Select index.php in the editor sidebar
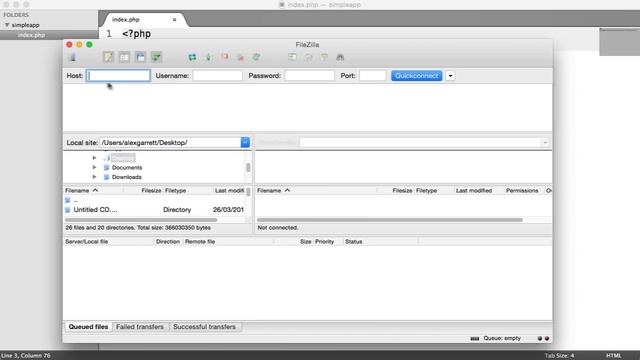 [31, 35]
